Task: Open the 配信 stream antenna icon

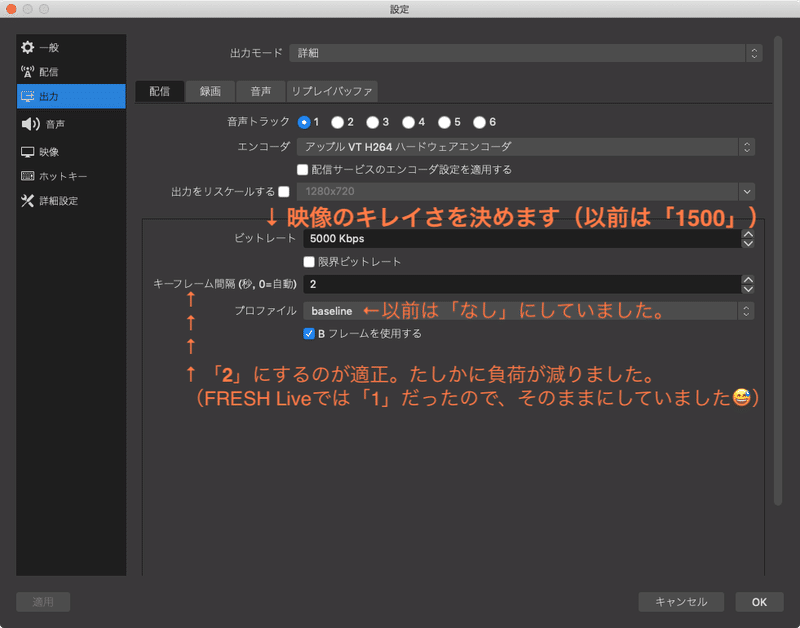Action: [x=28, y=72]
